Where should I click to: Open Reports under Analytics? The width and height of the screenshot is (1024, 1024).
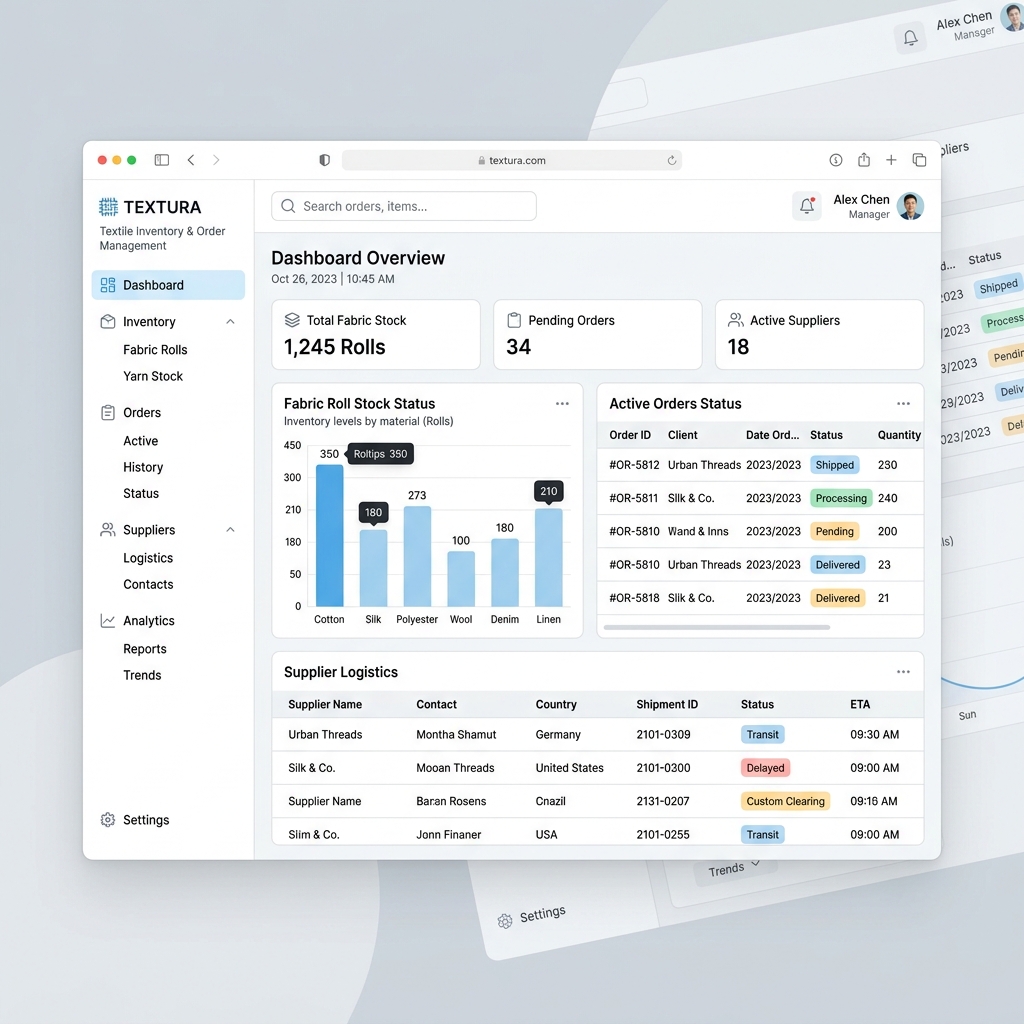click(x=145, y=648)
